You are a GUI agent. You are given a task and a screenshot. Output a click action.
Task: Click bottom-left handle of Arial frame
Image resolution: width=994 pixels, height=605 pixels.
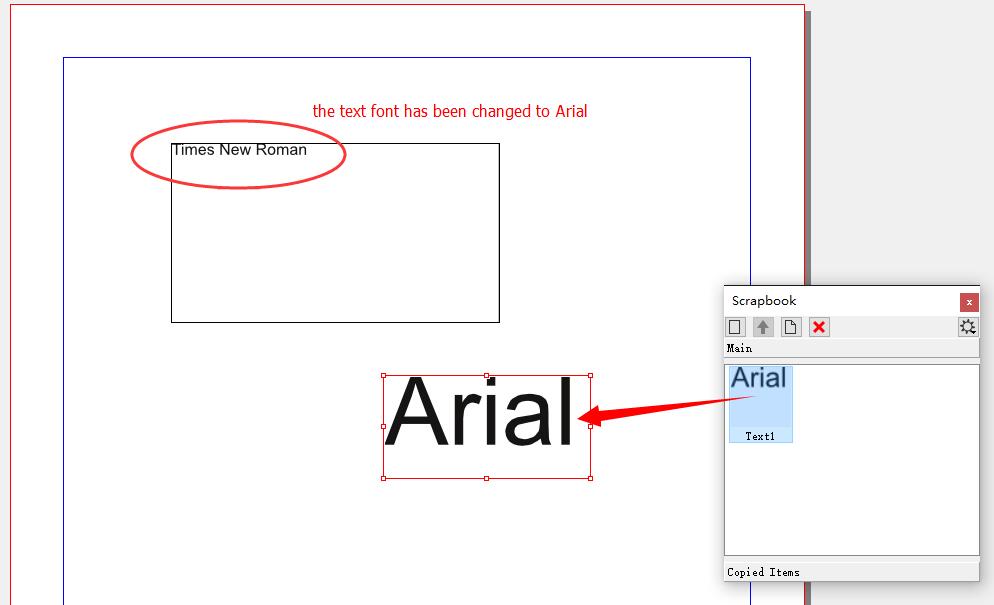pyautogui.click(x=384, y=478)
